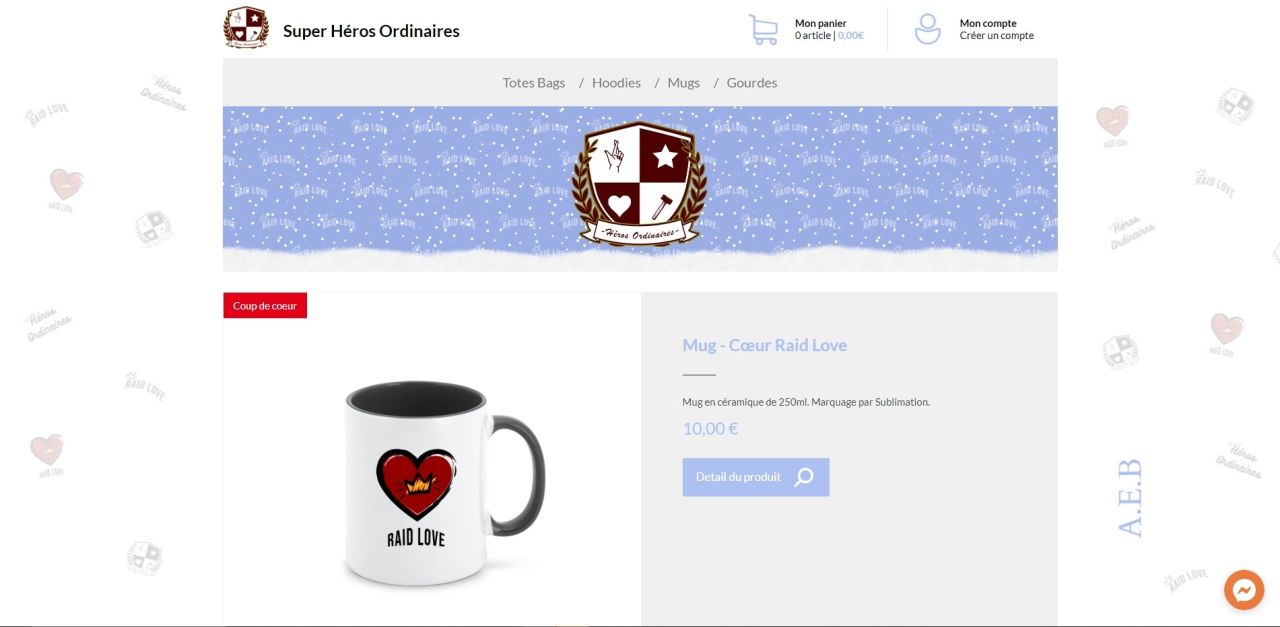The width and height of the screenshot is (1280, 627).
Task: Click the Créer un compte link
Action: pos(997,36)
